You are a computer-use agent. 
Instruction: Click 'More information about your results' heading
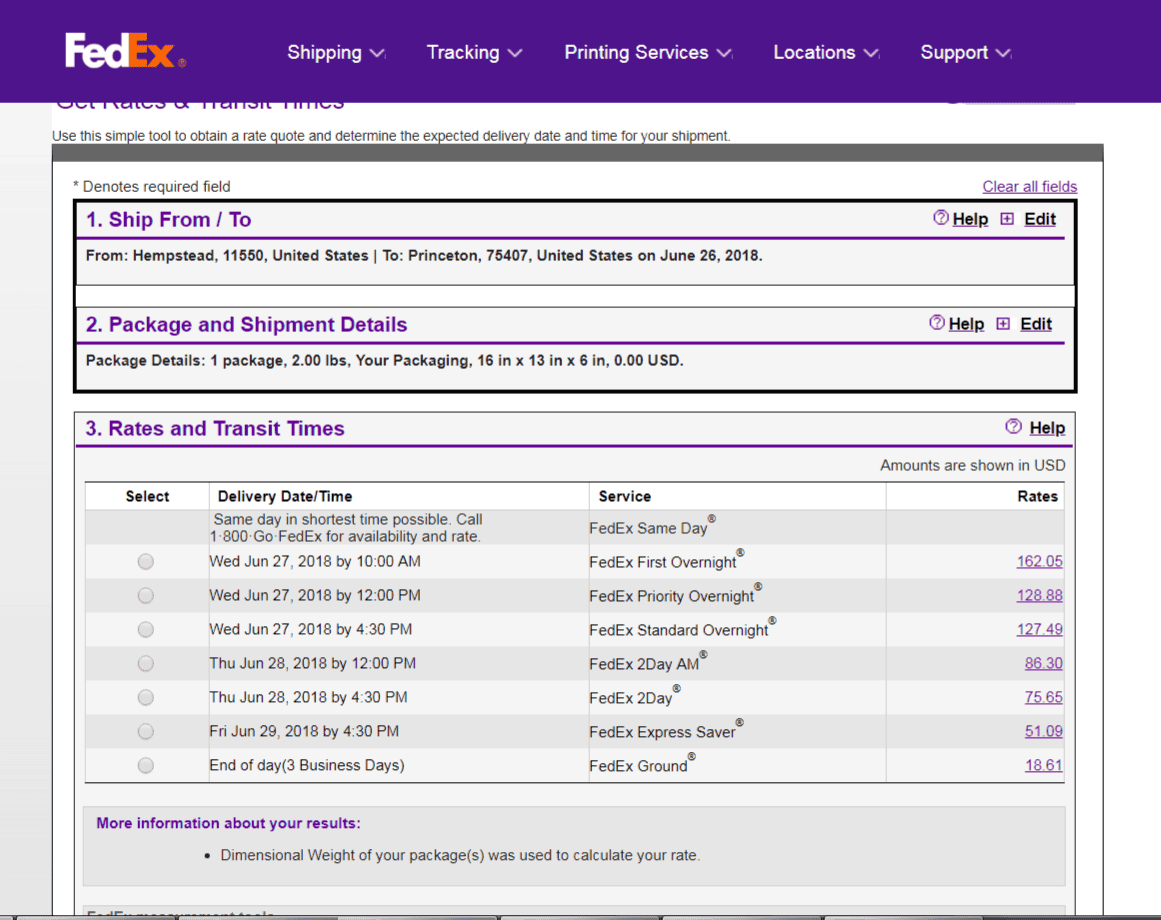click(228, 823)
